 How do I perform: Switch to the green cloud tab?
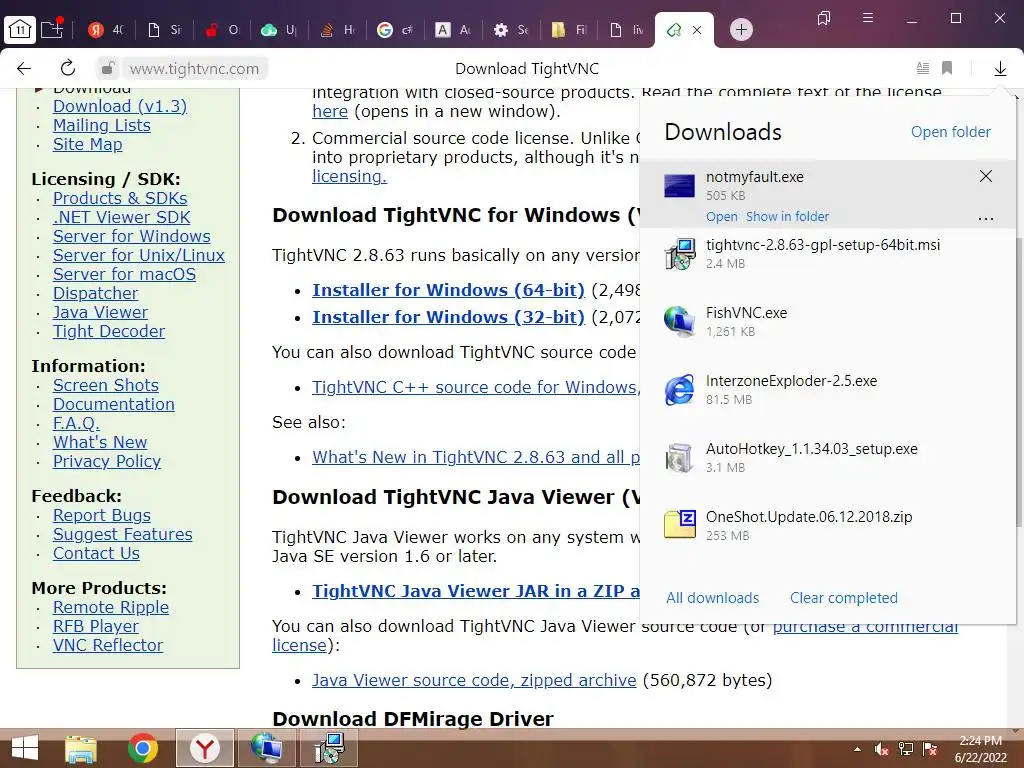pos(281,29)
